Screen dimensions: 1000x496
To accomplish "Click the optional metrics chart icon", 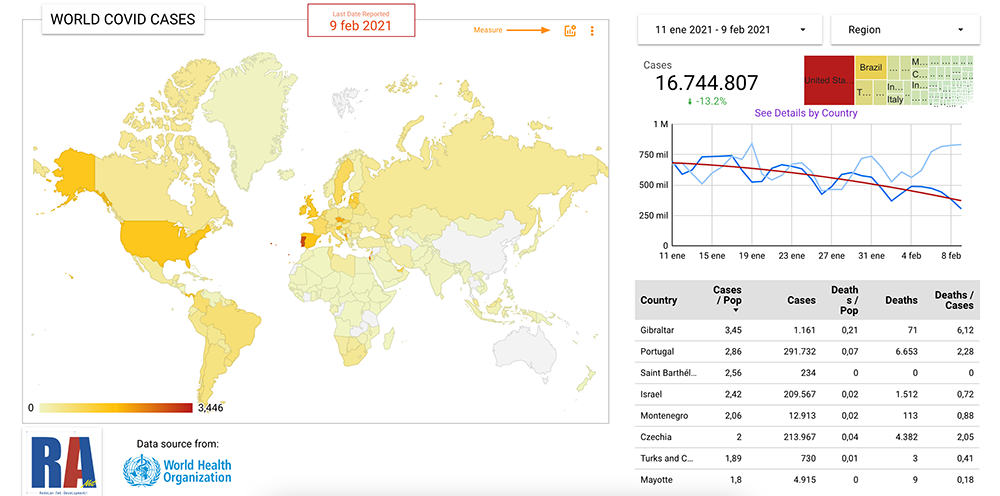I will (570, 31).
